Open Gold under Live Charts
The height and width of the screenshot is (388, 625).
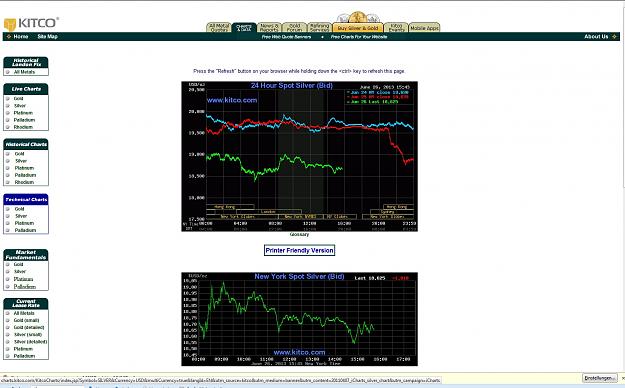[x=18, y=98]
